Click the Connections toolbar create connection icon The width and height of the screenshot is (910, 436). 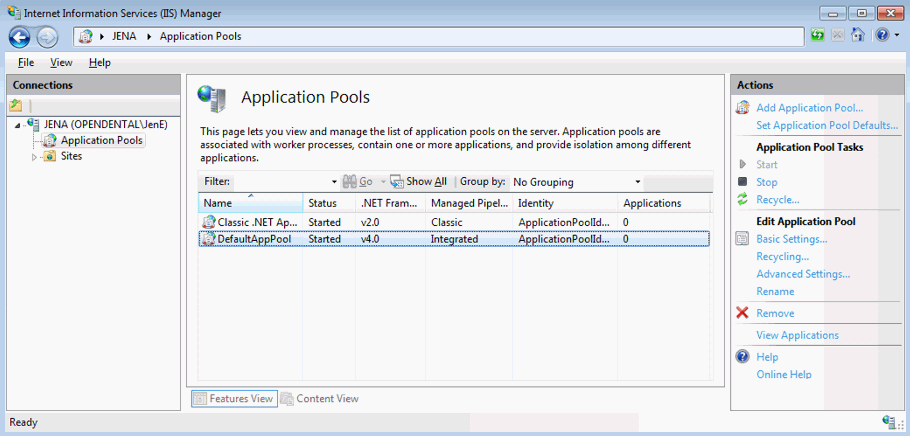(x=16, y=106)
